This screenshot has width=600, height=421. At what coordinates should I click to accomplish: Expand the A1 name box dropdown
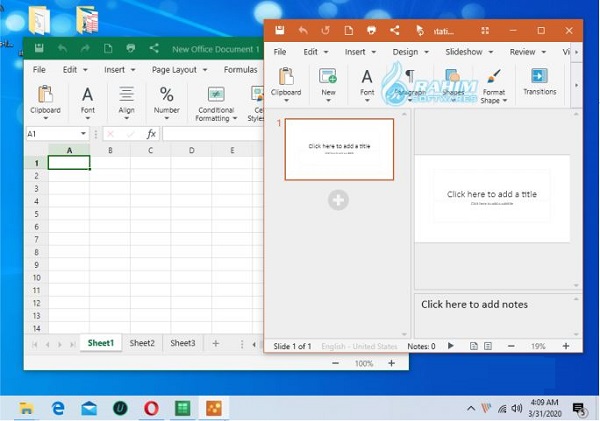click(x=83, y=134)
